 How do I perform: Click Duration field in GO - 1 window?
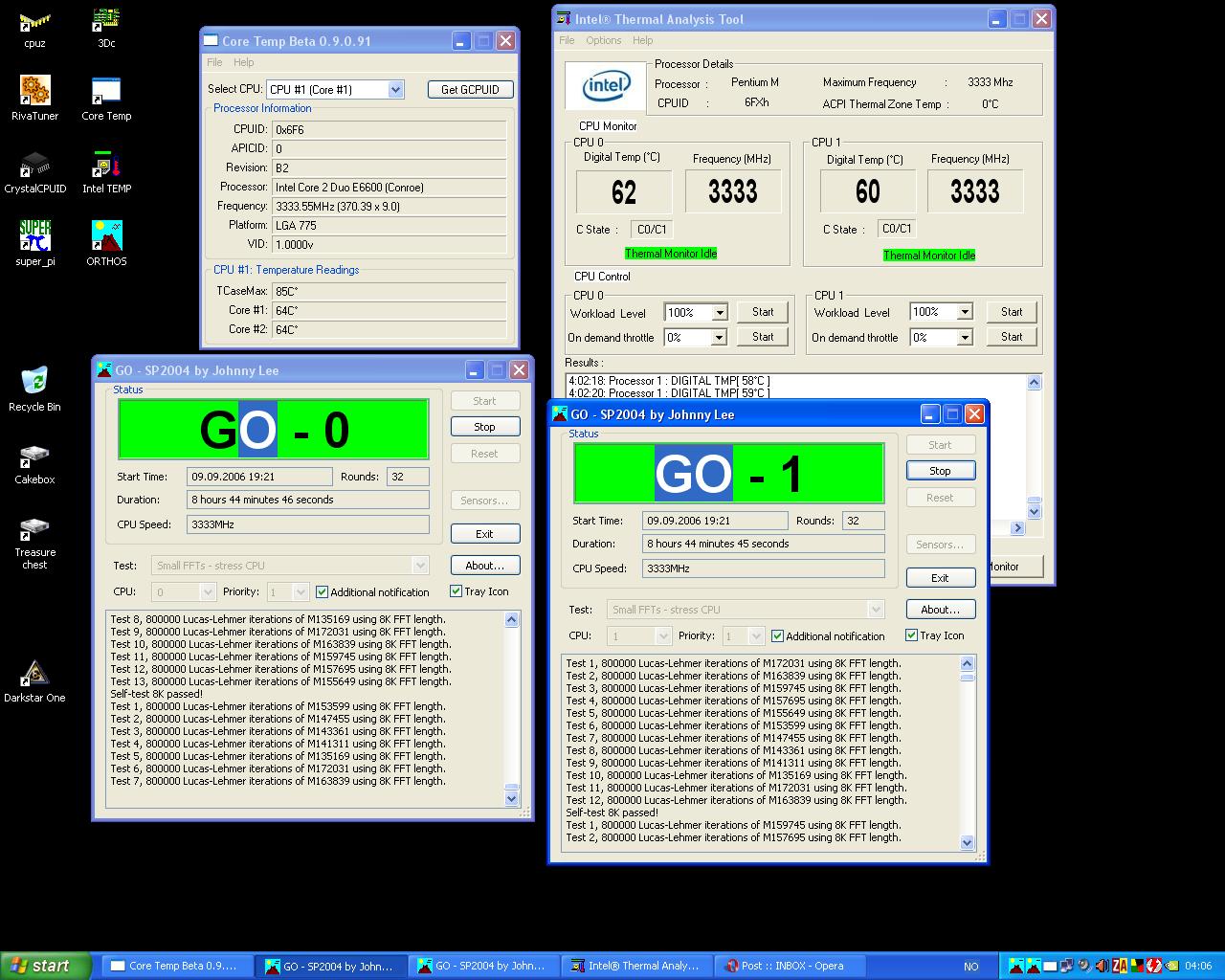click(x=764, y=544)
